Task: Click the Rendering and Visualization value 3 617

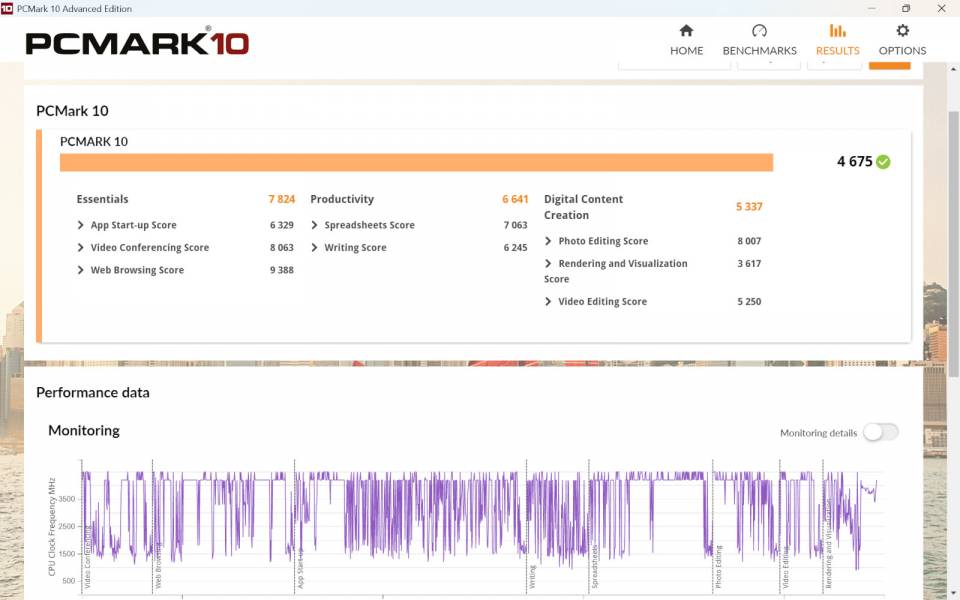Action: 749,263
